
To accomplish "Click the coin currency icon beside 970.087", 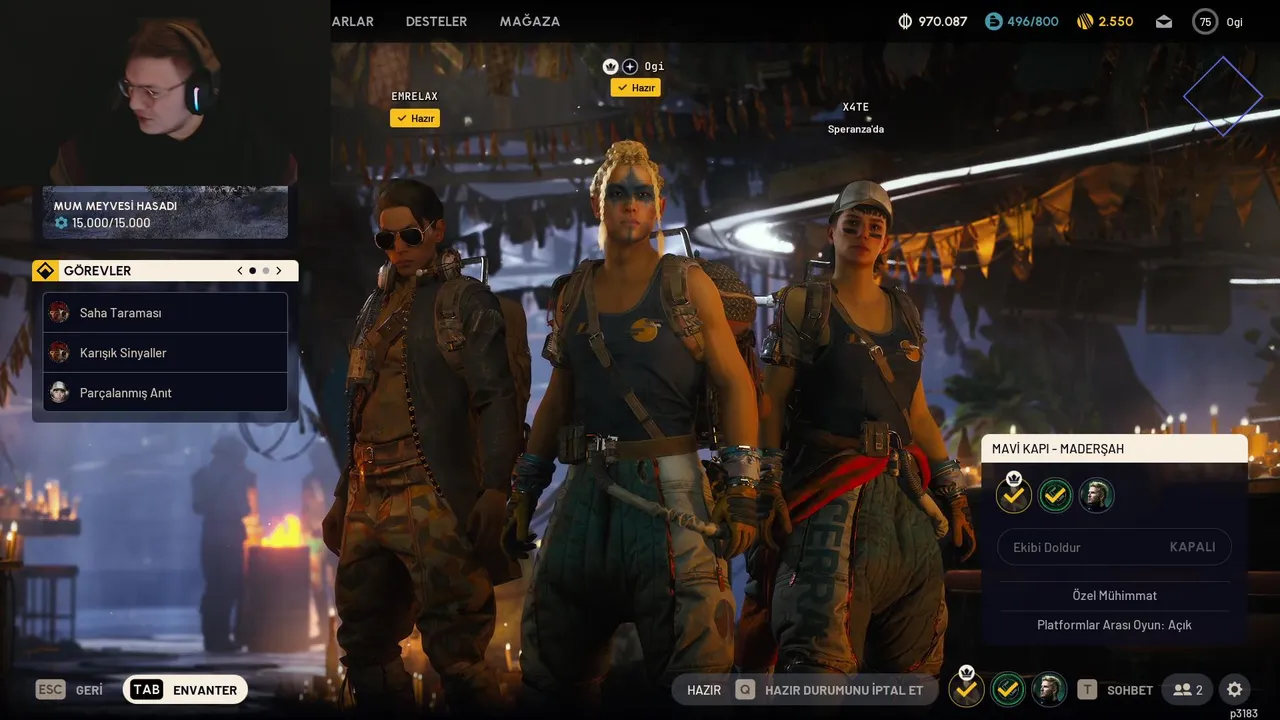I will click(x=906, y=21).
